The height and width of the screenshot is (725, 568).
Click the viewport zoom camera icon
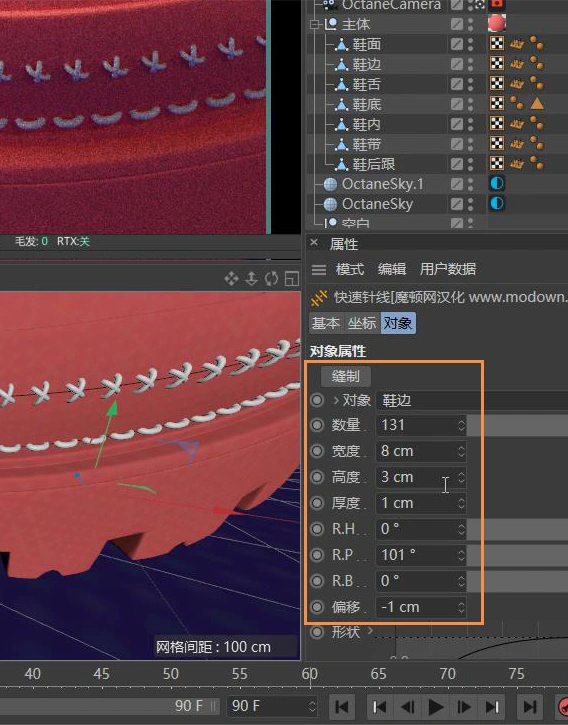pyautogui.click(x=251, y=278)
